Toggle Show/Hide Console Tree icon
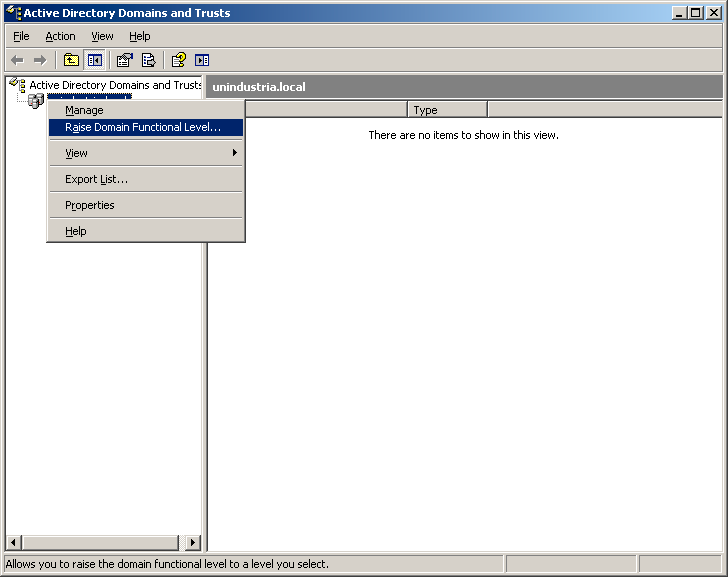The height and width of the screenshot is (577, 728). click(95, 60)
